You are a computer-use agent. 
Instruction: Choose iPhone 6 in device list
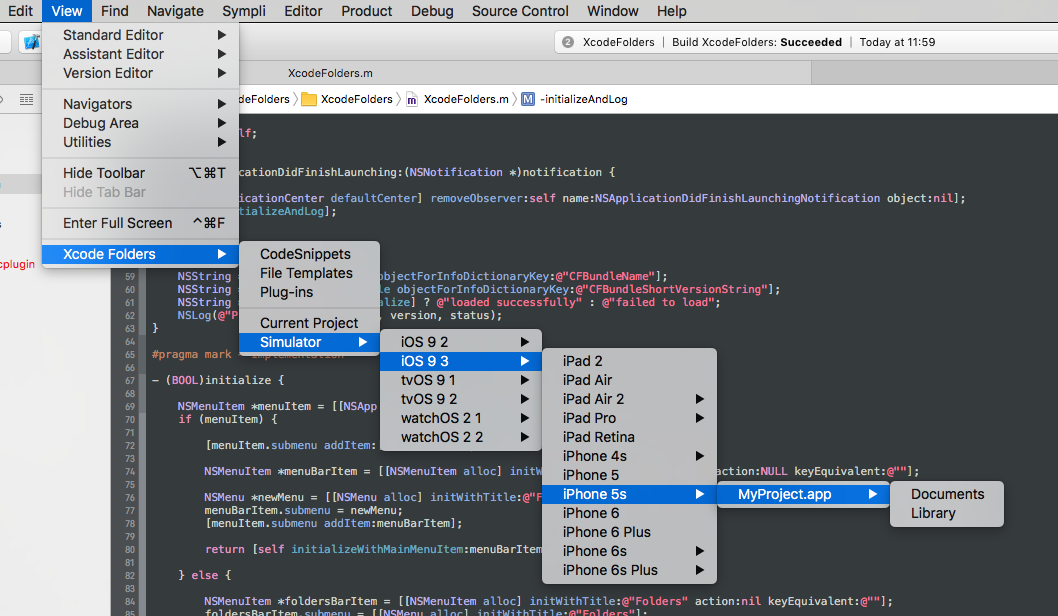coord(630,513)
